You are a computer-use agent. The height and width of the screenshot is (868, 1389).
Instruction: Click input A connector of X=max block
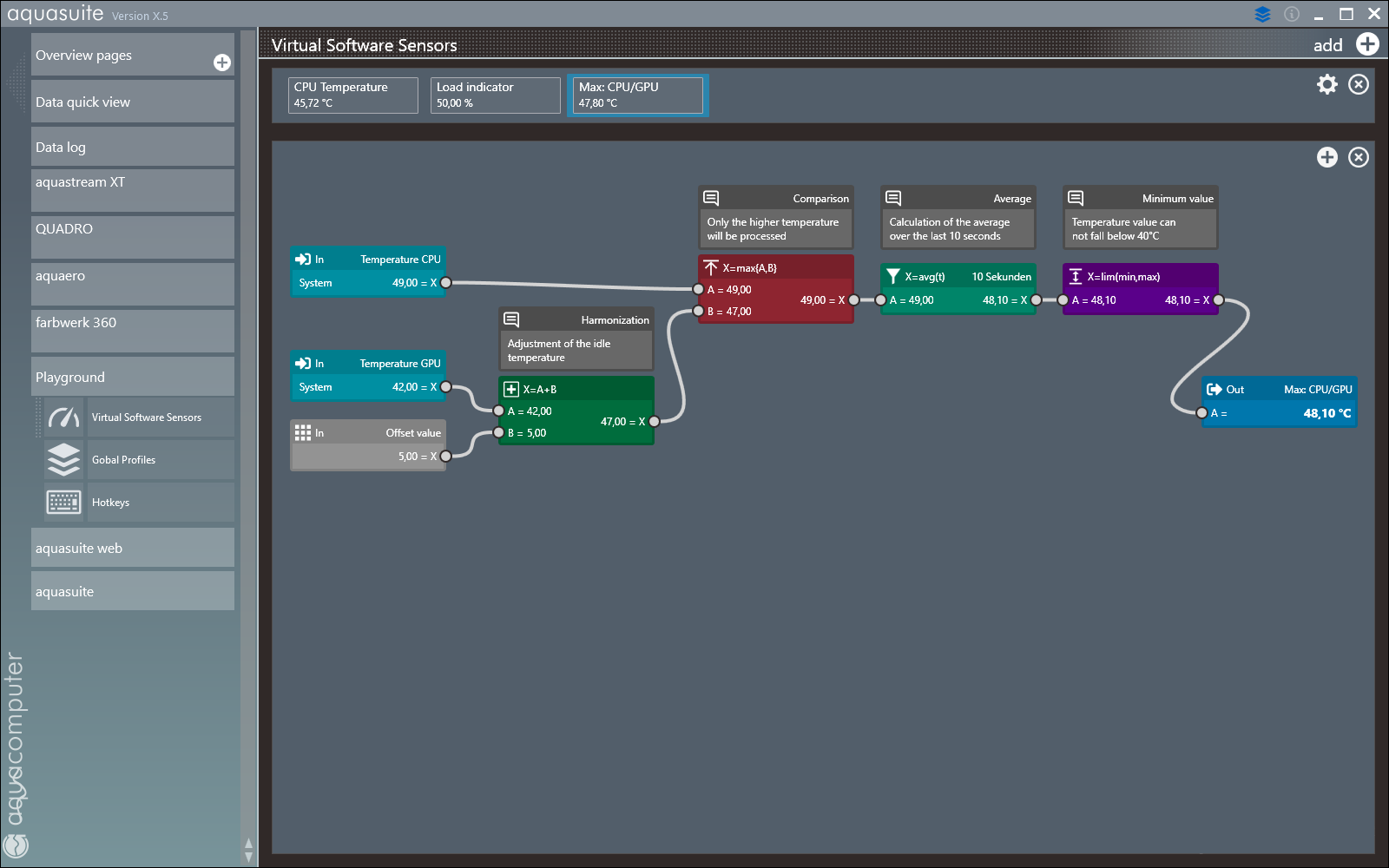[698, 289]
